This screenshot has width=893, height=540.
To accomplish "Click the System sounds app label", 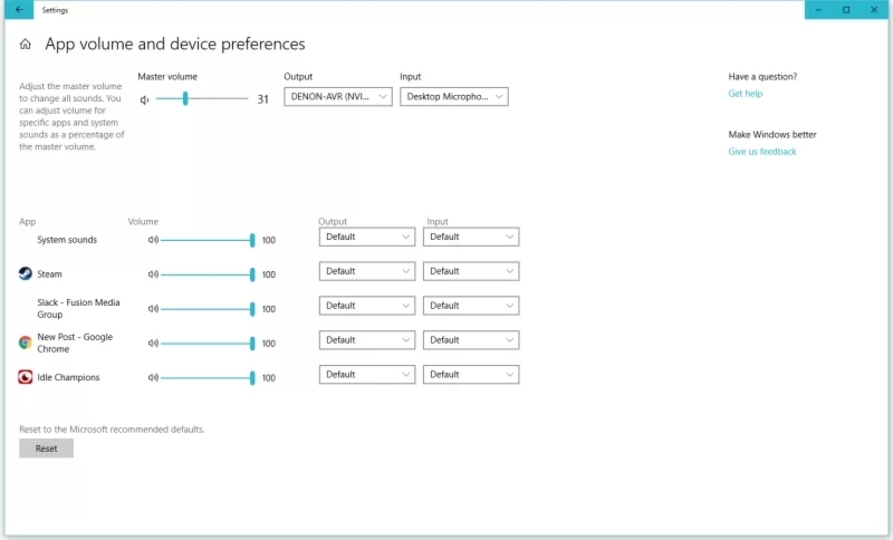I will (67, 240).
